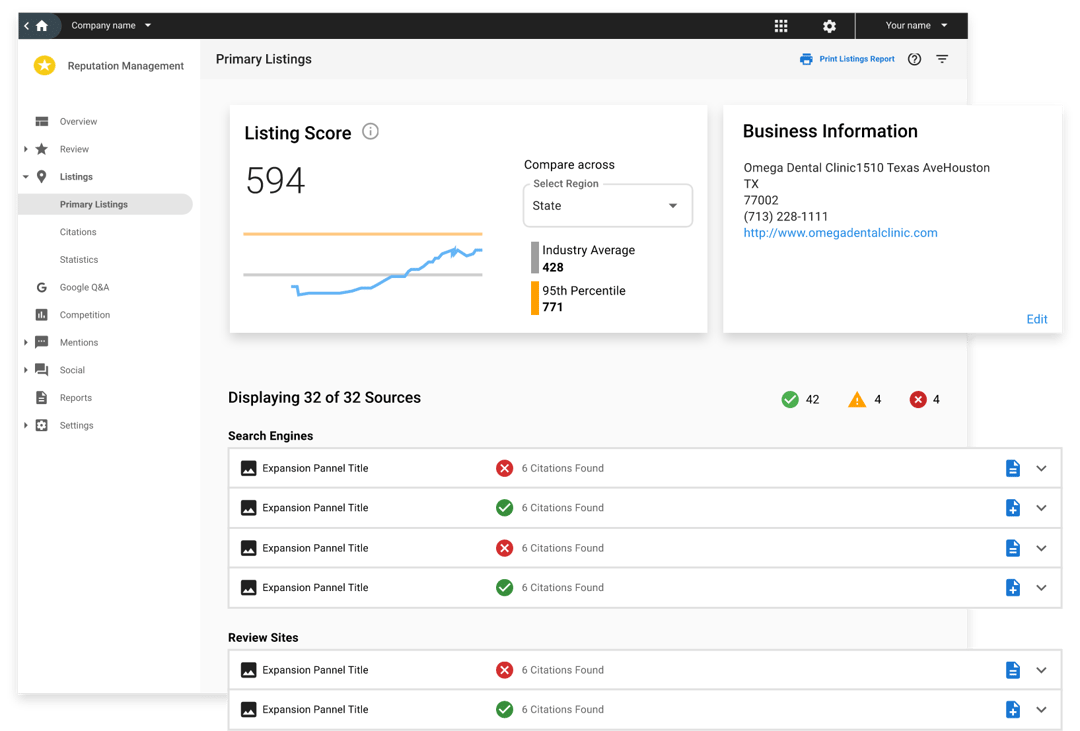Click the Listing Score info icon
The image size is (1080, 731).
point(370,132)
